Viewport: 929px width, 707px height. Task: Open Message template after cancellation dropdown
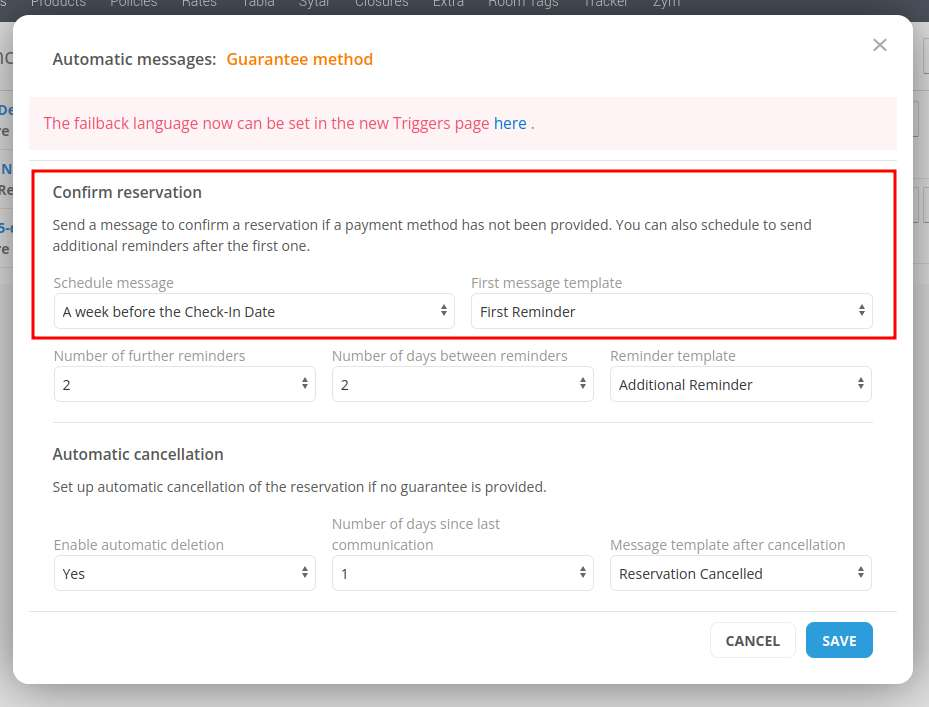[740, 574]
